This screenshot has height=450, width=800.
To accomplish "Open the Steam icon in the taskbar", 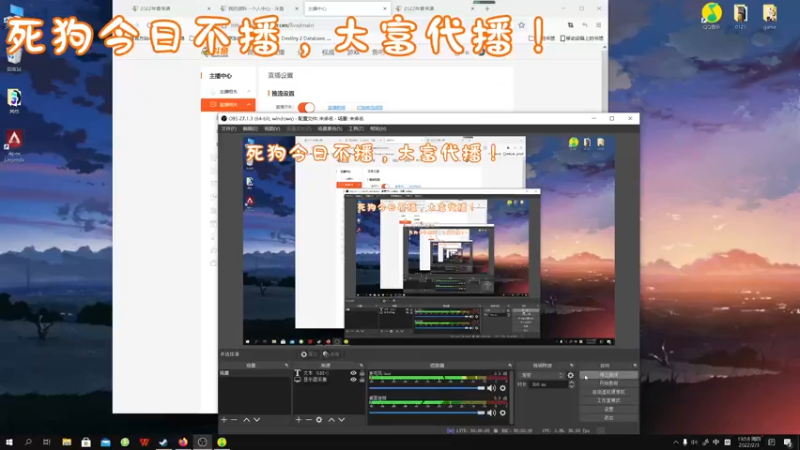I will 163,442.
